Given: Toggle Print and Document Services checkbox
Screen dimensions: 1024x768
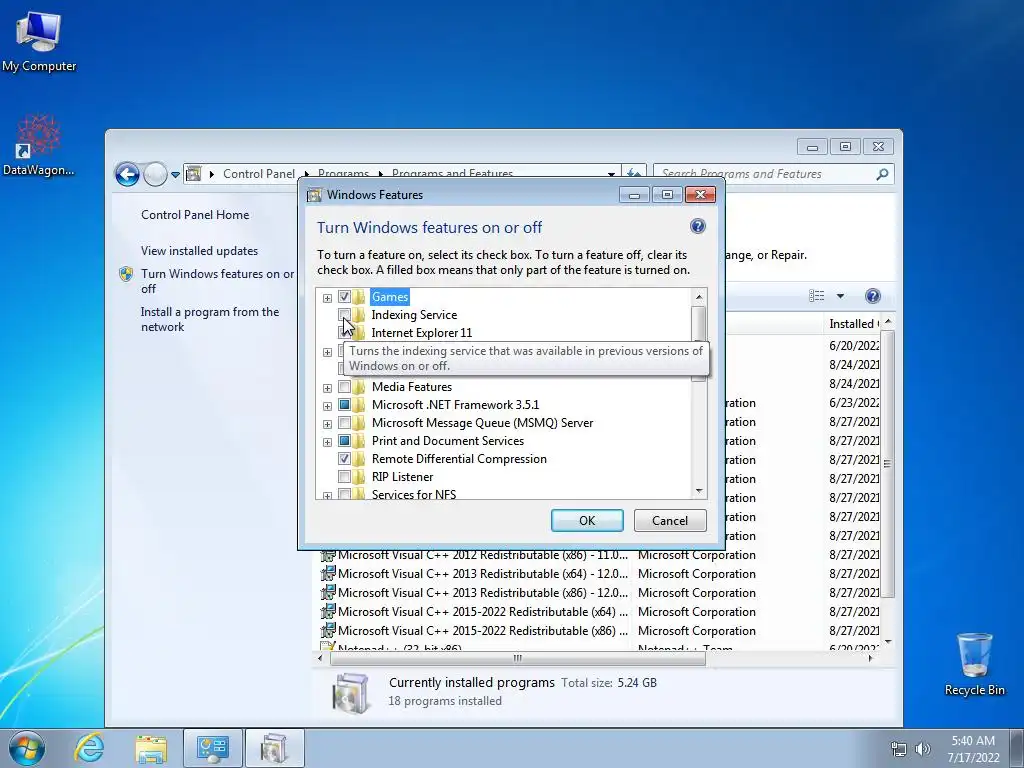Looking at the screenshot, I should click(x=344, y=441).
